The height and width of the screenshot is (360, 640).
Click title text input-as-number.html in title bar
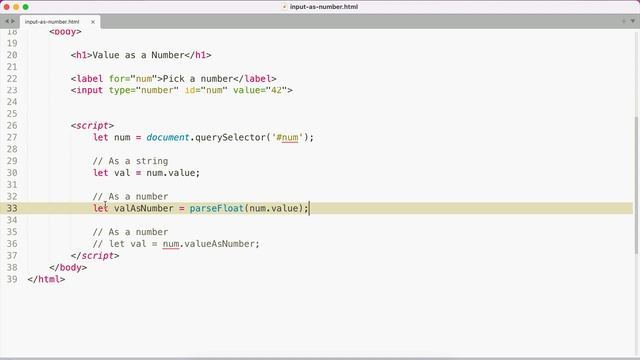324,7
